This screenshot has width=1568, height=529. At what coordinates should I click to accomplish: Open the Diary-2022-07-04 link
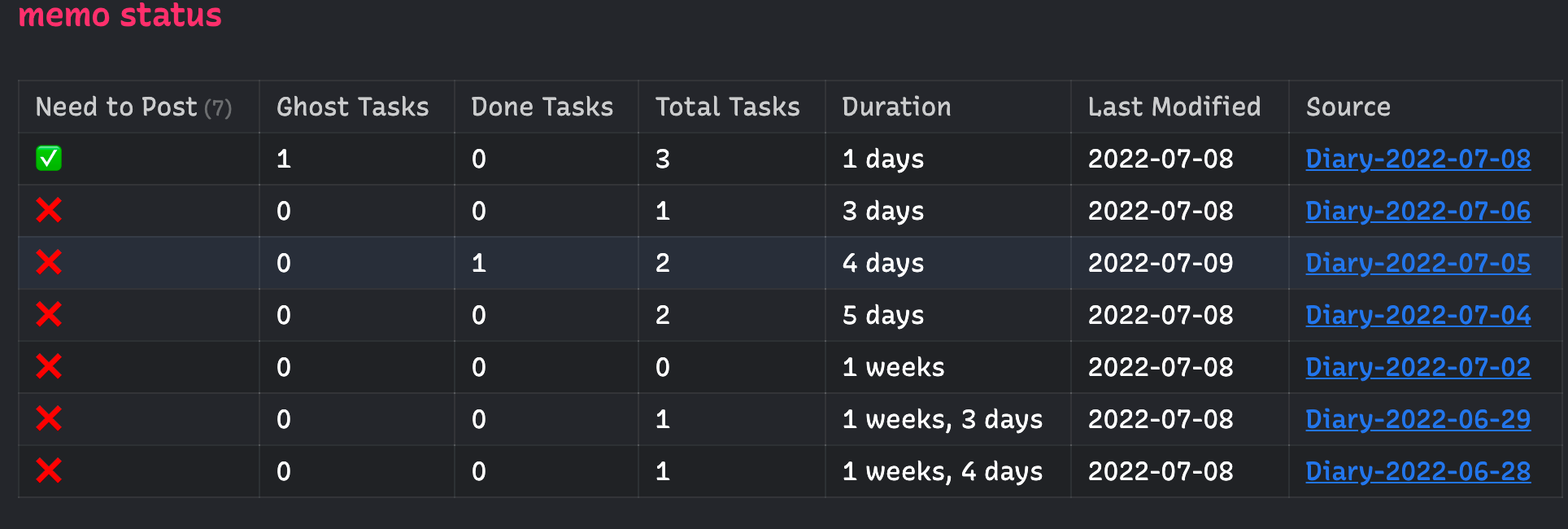pos(1418,315)
